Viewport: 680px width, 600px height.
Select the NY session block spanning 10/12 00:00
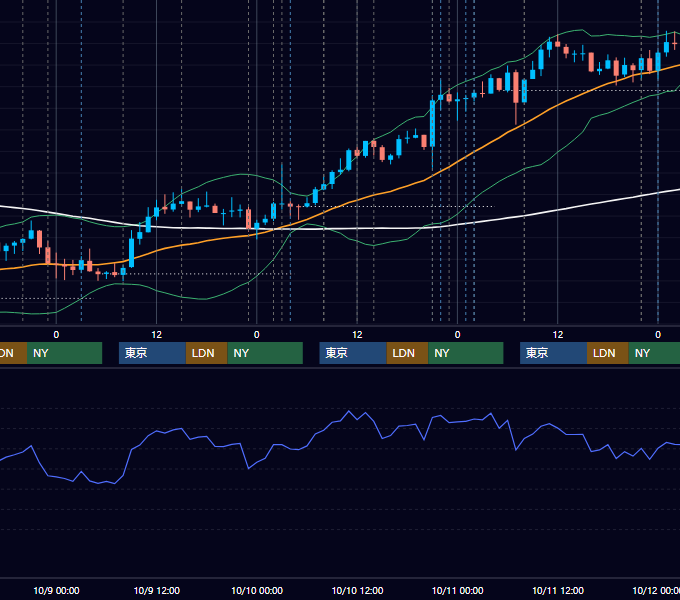(654, 353)
